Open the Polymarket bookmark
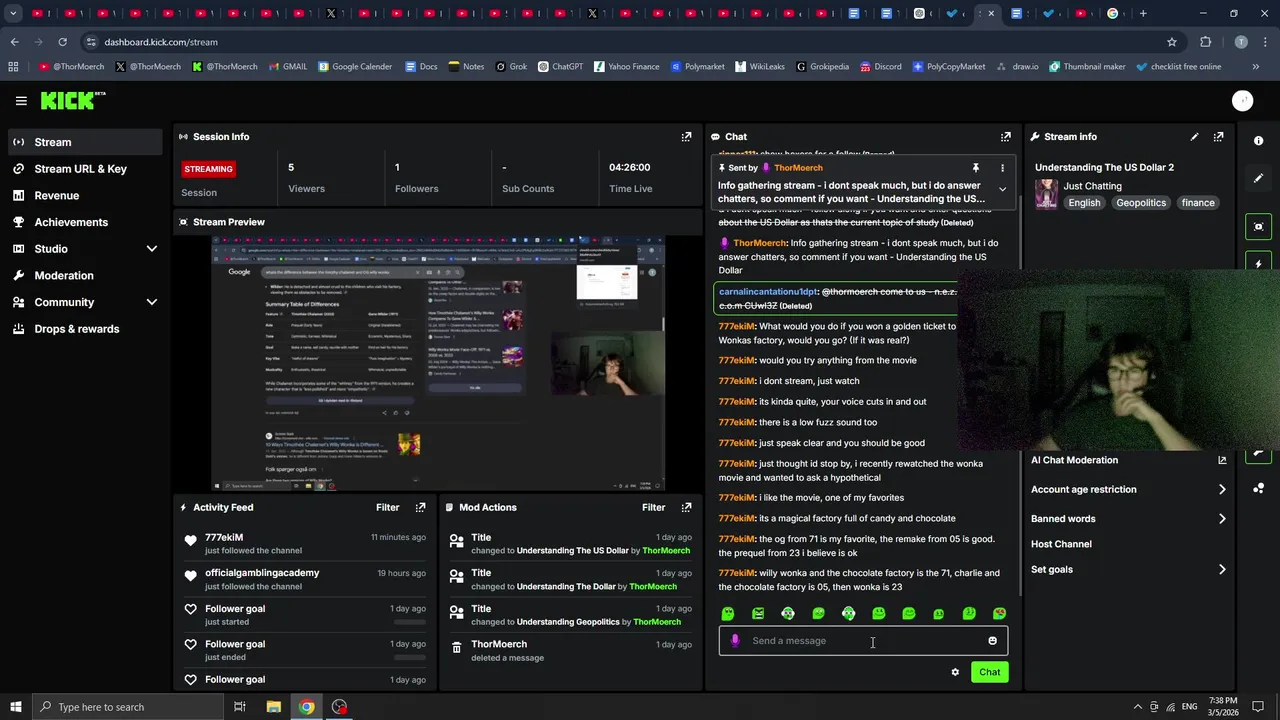 697,67
